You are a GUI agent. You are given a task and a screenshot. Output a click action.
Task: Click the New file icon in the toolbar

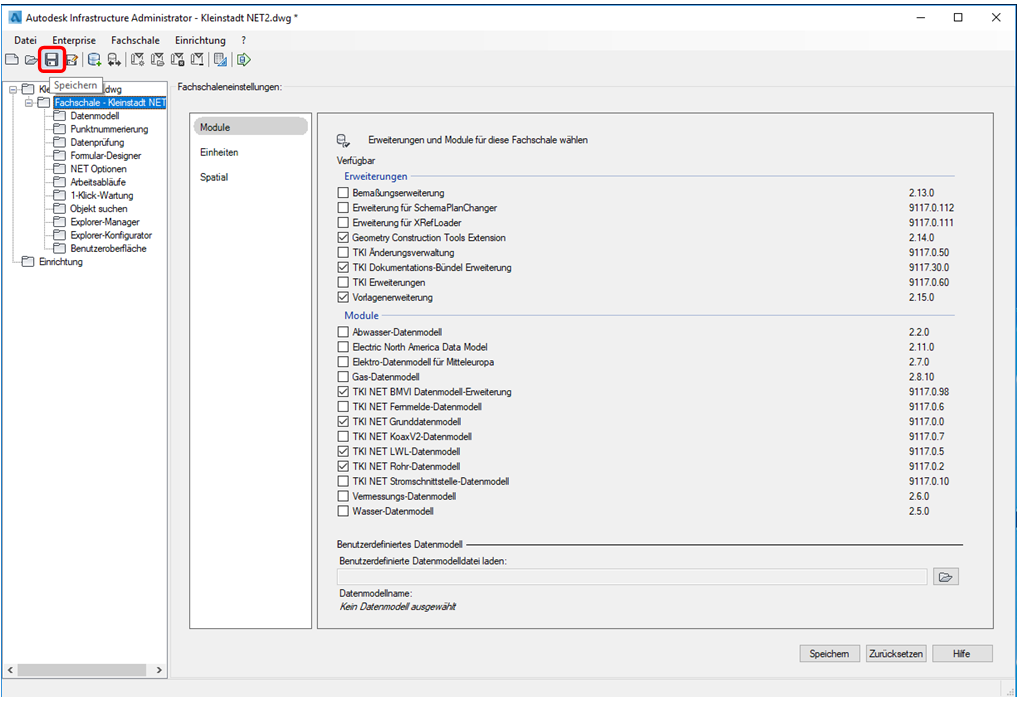[x=12, y=60]
